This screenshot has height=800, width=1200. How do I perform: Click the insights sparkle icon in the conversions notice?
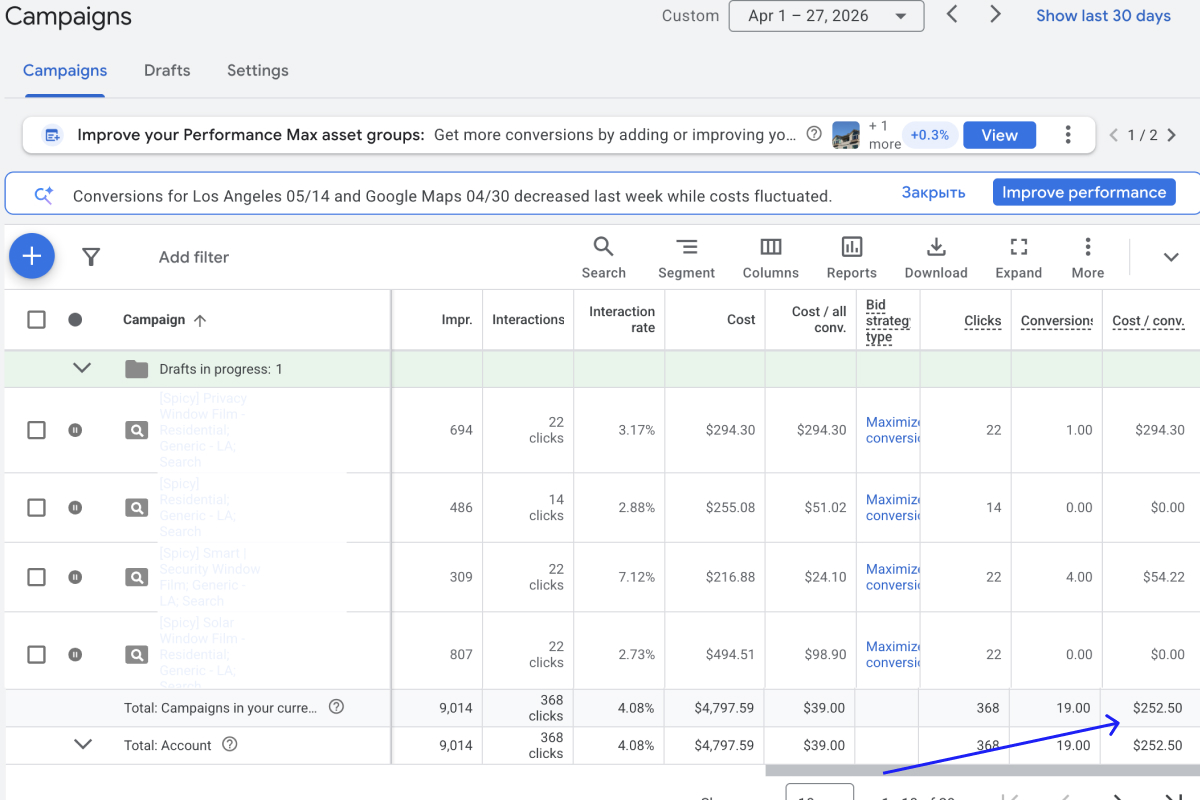tap(44, 195)
